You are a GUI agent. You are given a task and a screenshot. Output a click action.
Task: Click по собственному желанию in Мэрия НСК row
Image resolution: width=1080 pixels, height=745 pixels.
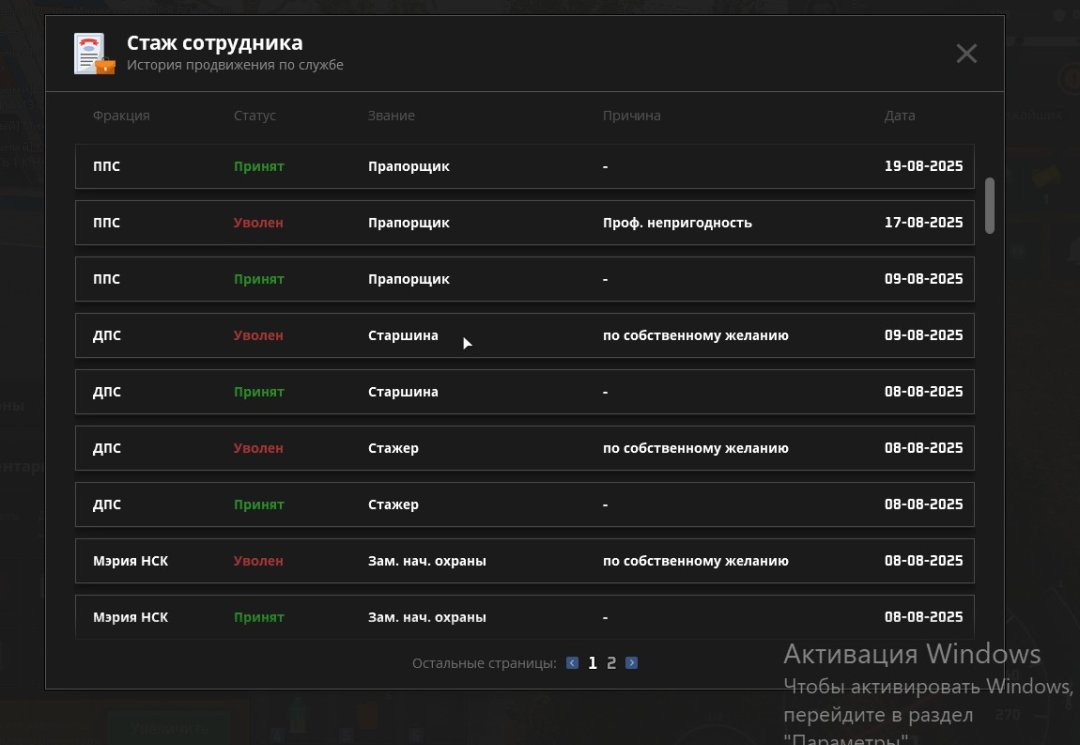coord(696,561)
